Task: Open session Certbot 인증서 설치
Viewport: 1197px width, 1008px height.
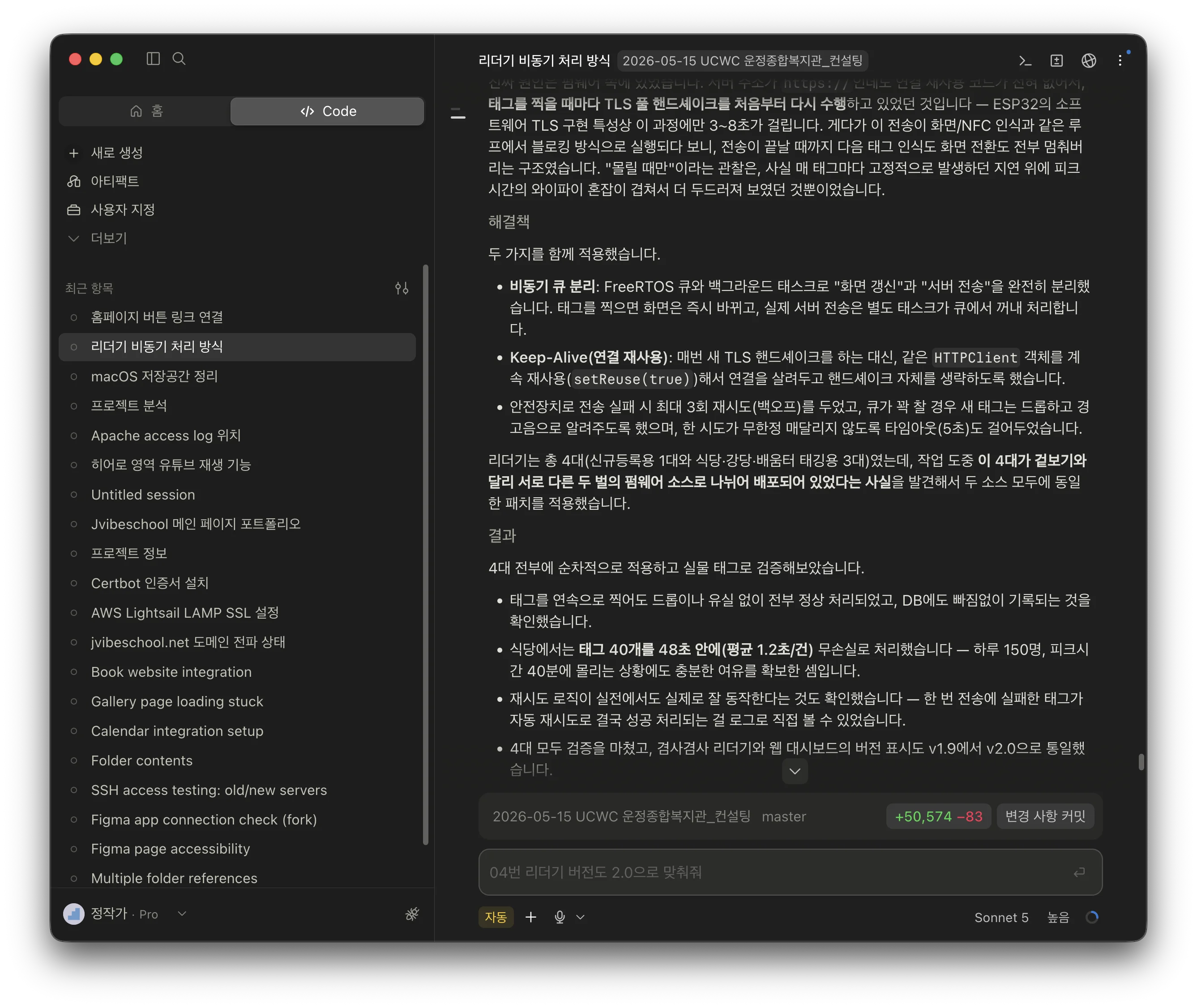Action: 237,583
